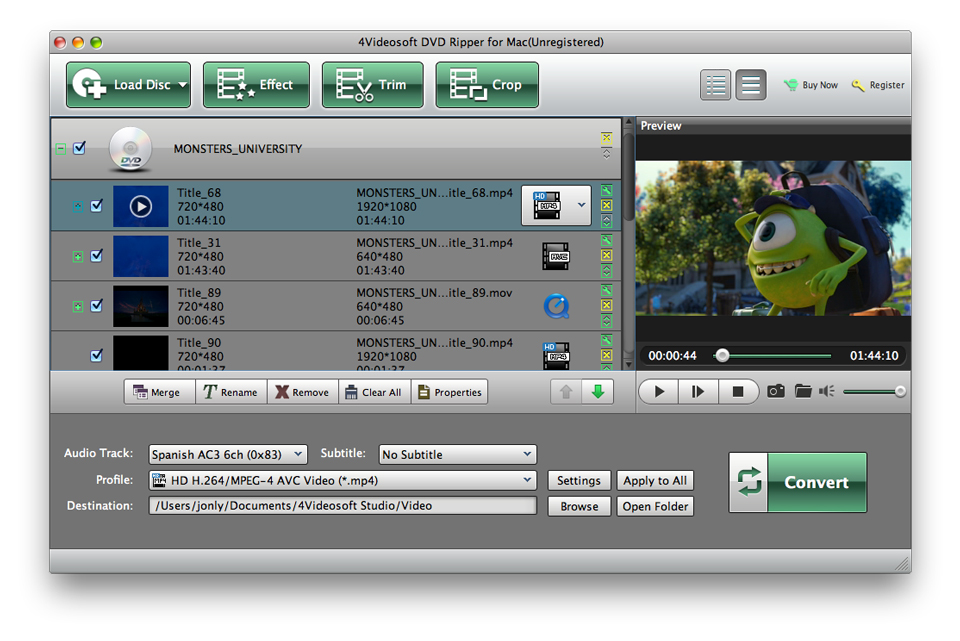Click the Merge button

159,392
